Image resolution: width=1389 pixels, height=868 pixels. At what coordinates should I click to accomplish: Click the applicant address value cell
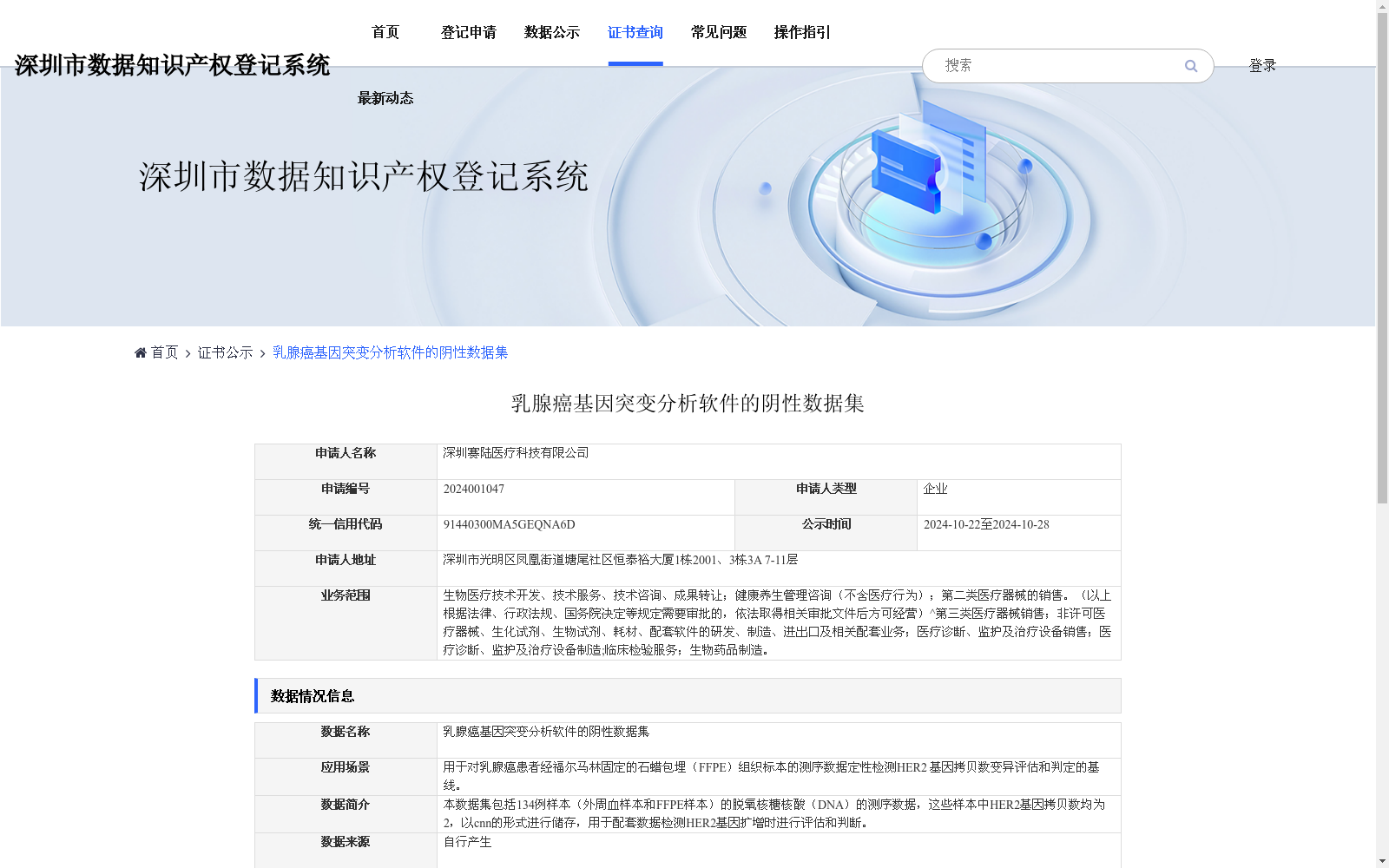(x=779, y=569)
